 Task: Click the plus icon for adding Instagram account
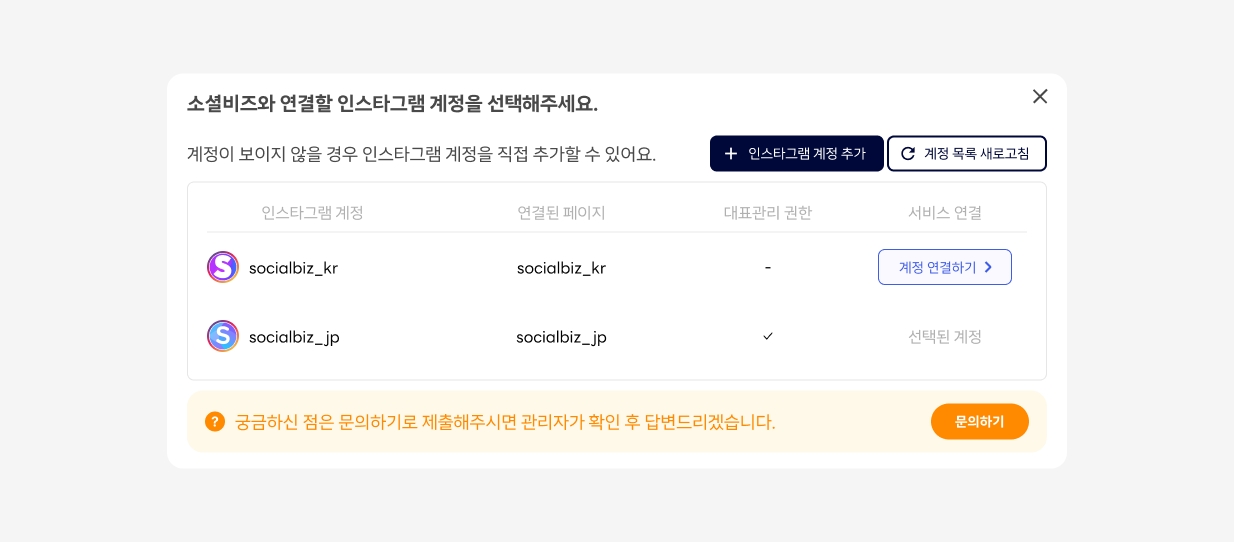(731, 154)
